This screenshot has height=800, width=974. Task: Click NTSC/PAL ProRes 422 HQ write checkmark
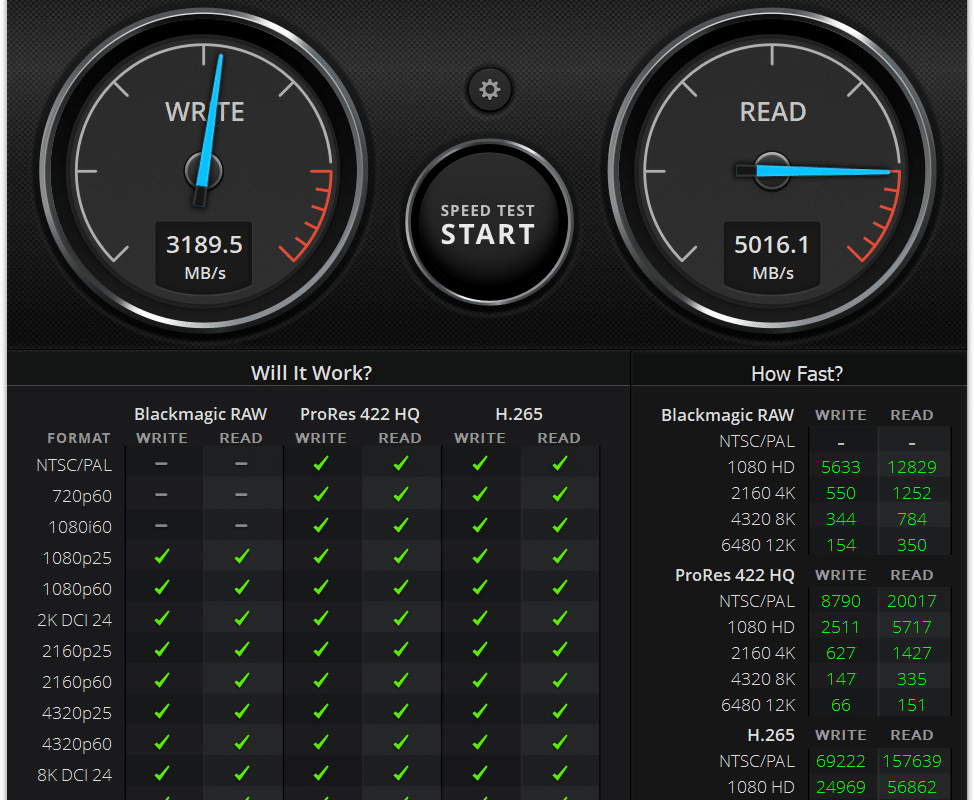(x=321, y=463)
